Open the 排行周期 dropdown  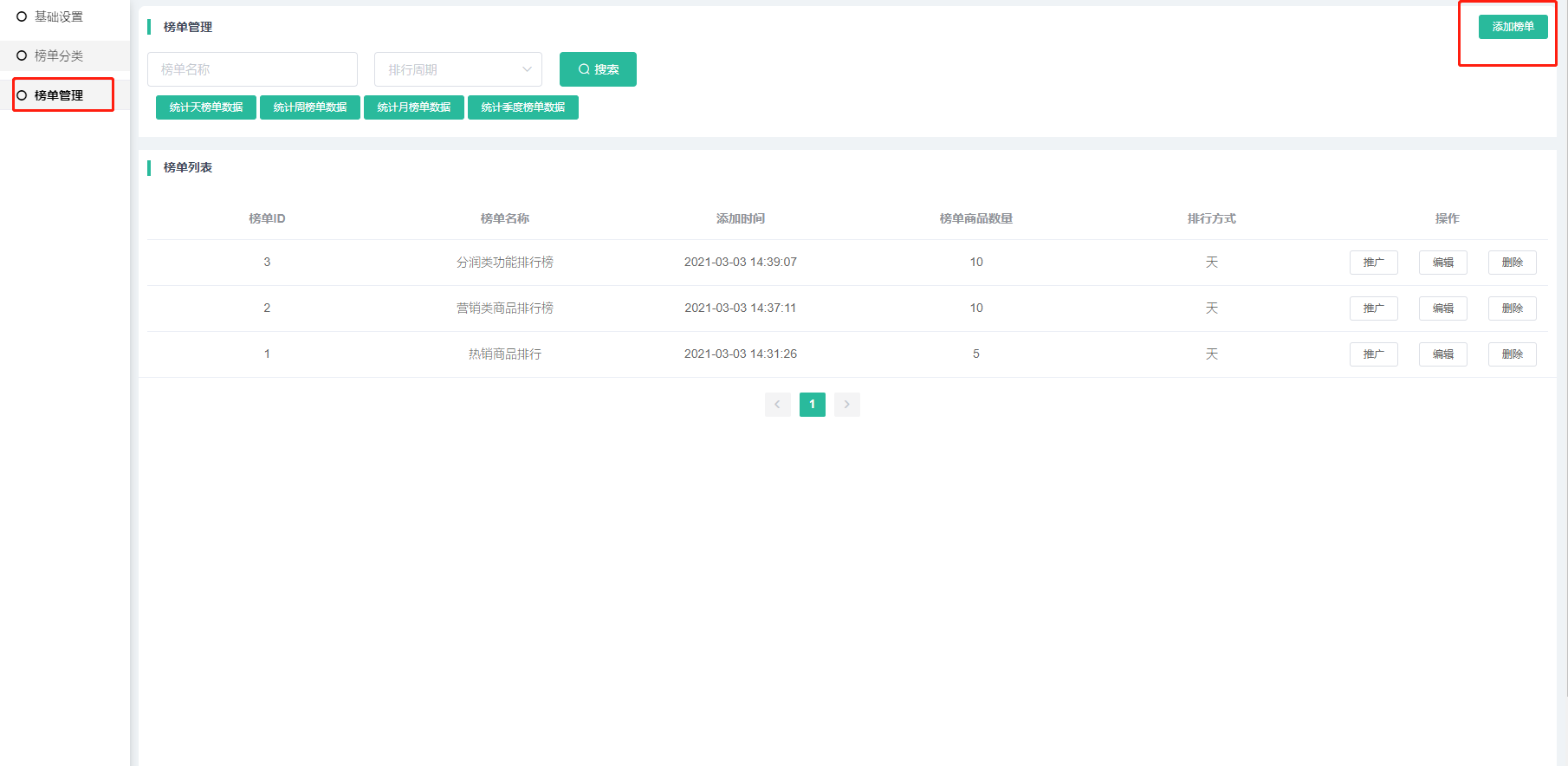[x=458, y=69]
